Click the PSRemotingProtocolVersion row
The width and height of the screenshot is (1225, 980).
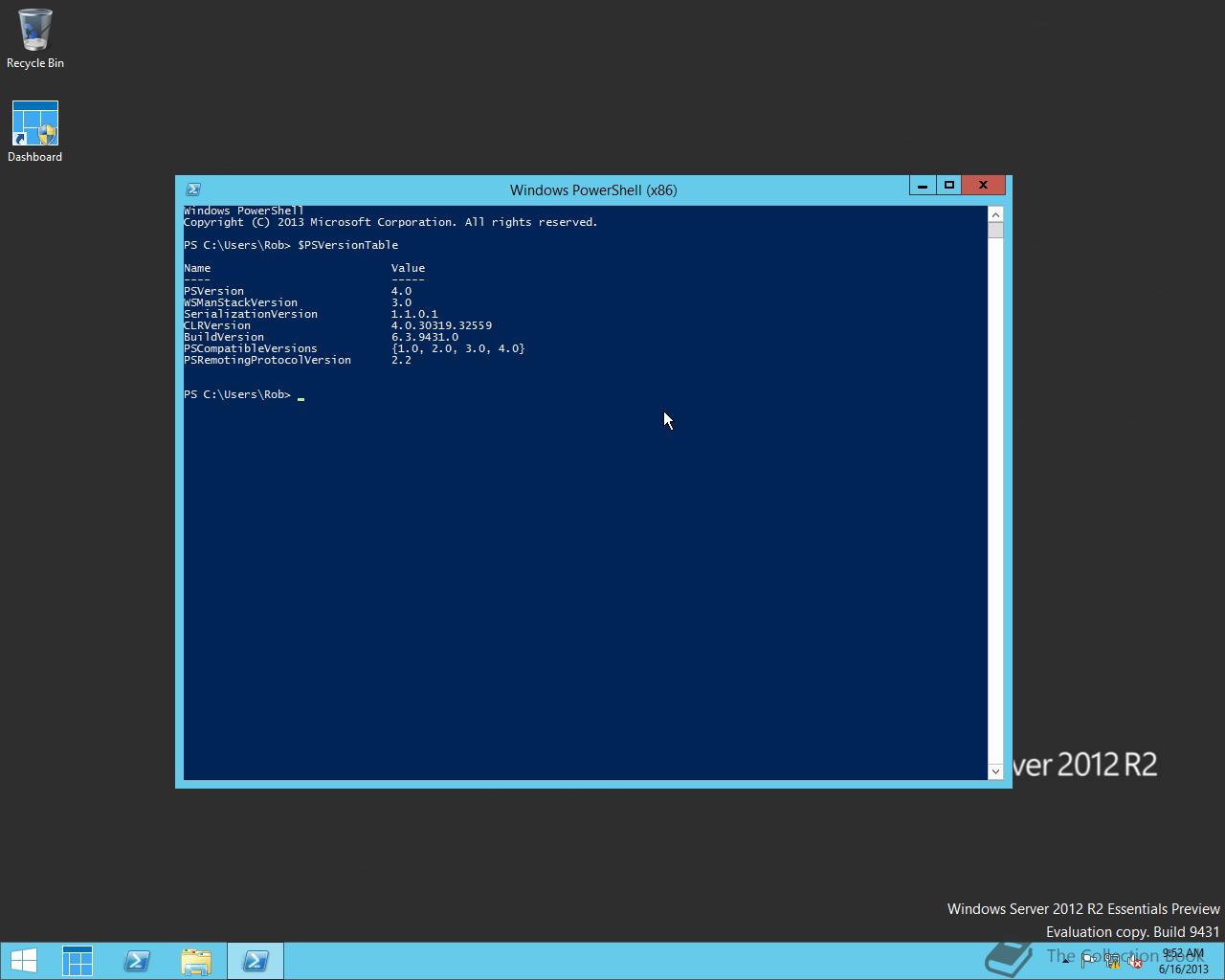(298, 360)
